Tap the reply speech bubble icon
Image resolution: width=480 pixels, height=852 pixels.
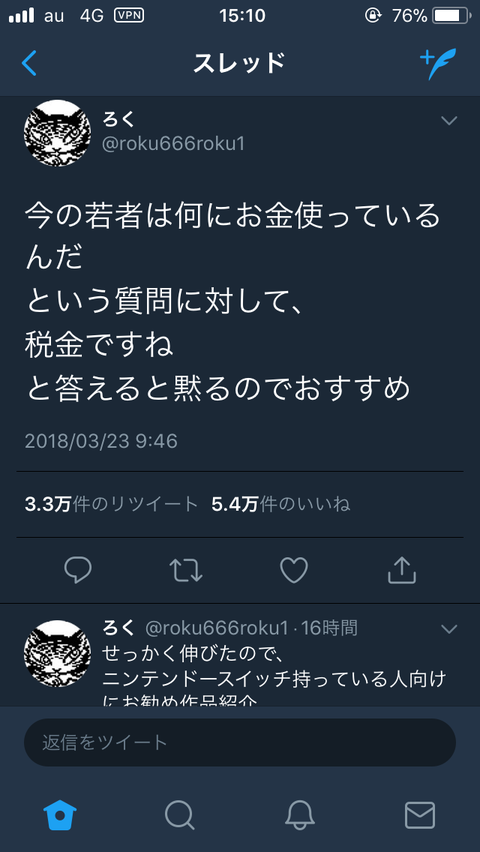pos(78,571)
